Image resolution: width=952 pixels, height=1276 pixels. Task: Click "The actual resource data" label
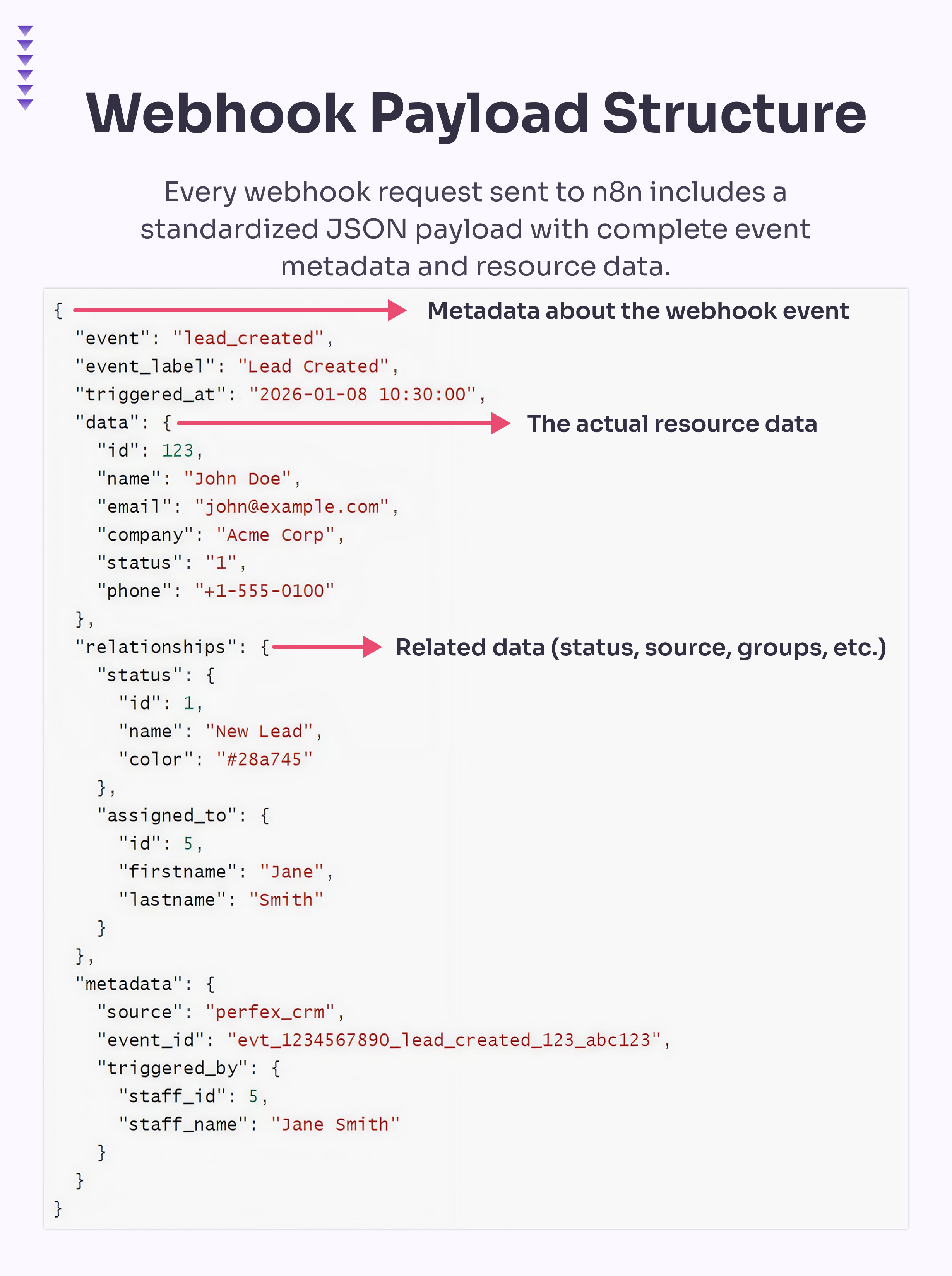(672, 424)
